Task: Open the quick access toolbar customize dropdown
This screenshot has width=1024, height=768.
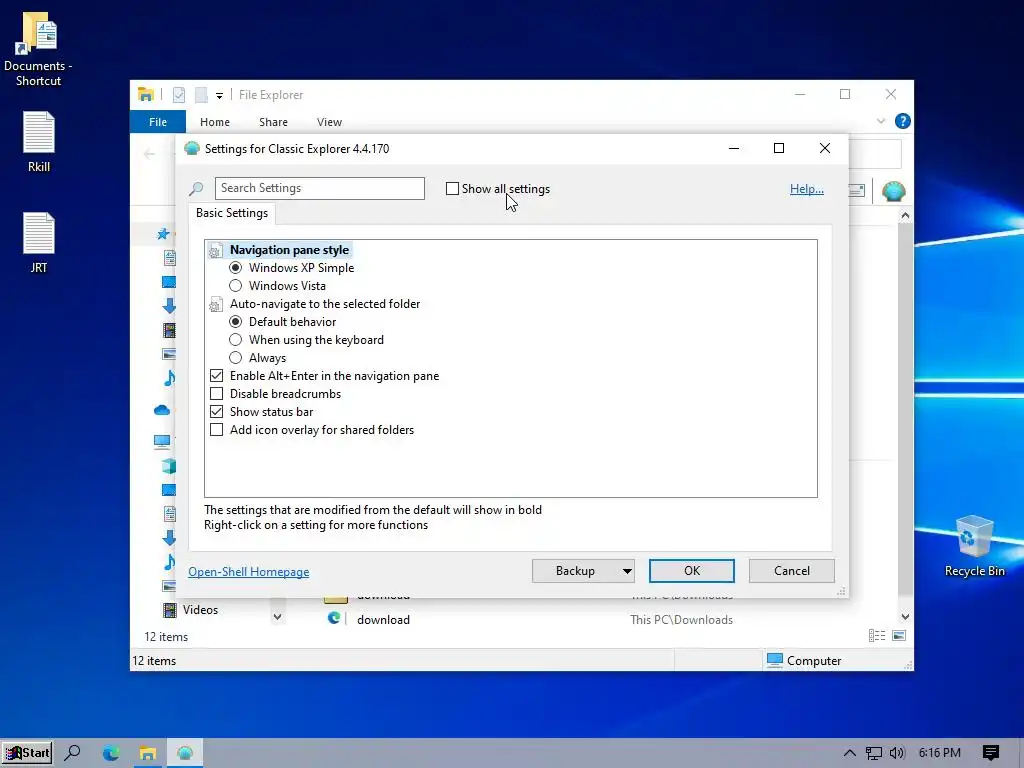Action: click(x=219, y=95)
